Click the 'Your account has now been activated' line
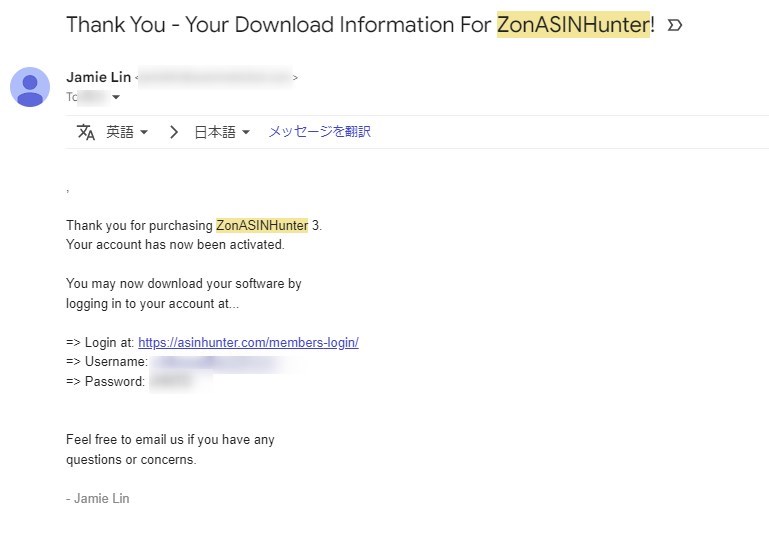The width and height of the screenshot is (769, 533). pos(175,244)
